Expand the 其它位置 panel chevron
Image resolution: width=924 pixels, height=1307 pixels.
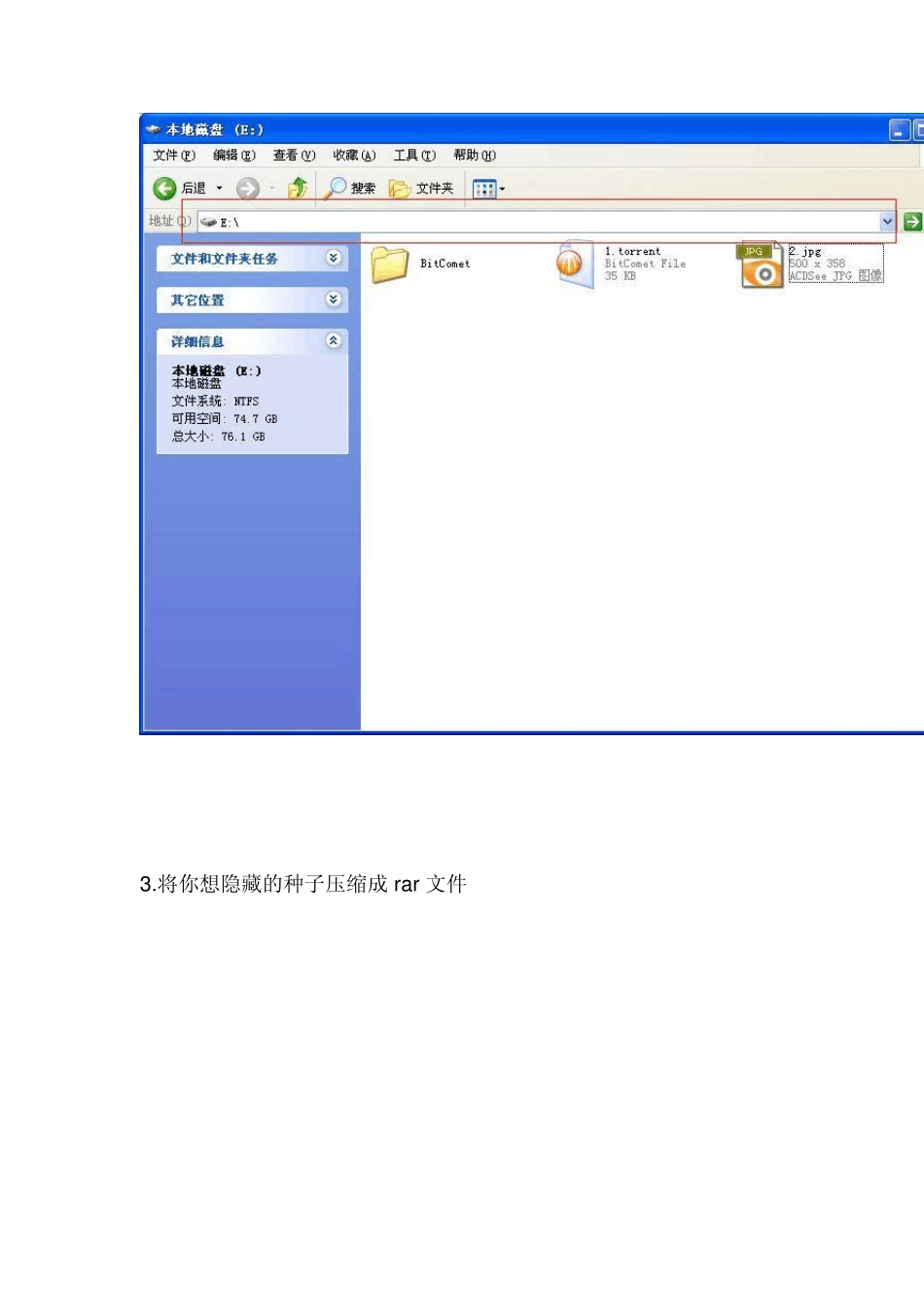334,300
